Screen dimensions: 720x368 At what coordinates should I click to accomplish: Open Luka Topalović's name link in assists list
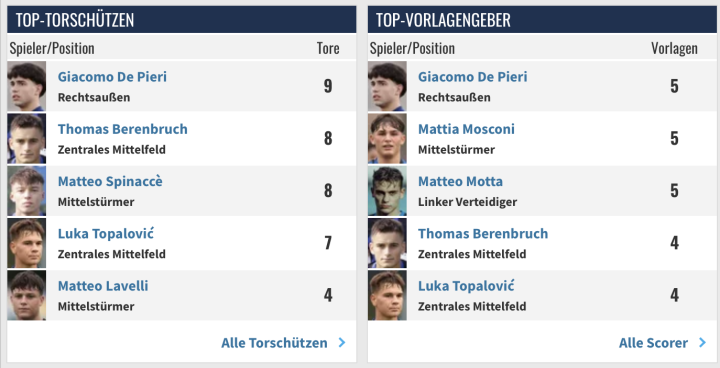click(x=466, y=286)
